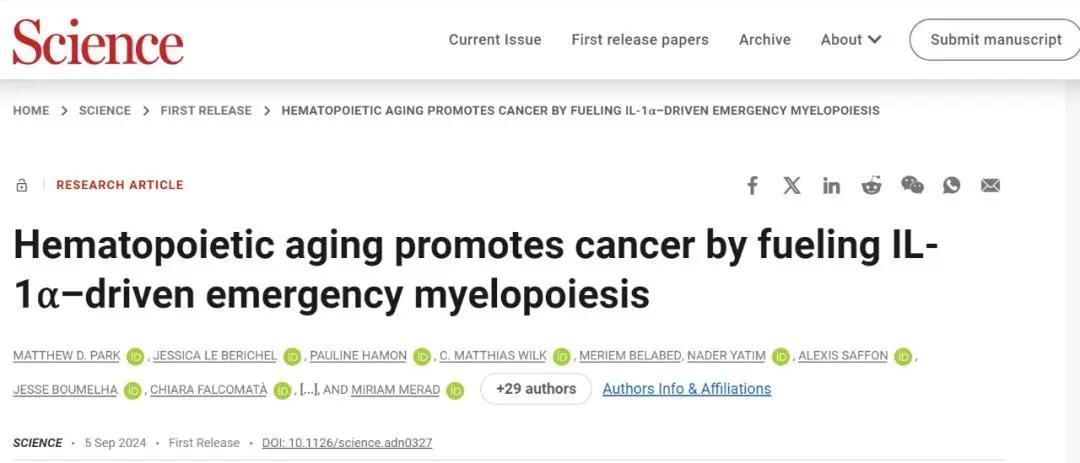Expand the +29 authors list
Image resolution: width=1080 pixels, height=463 pixels.
[x=536, y=389]
